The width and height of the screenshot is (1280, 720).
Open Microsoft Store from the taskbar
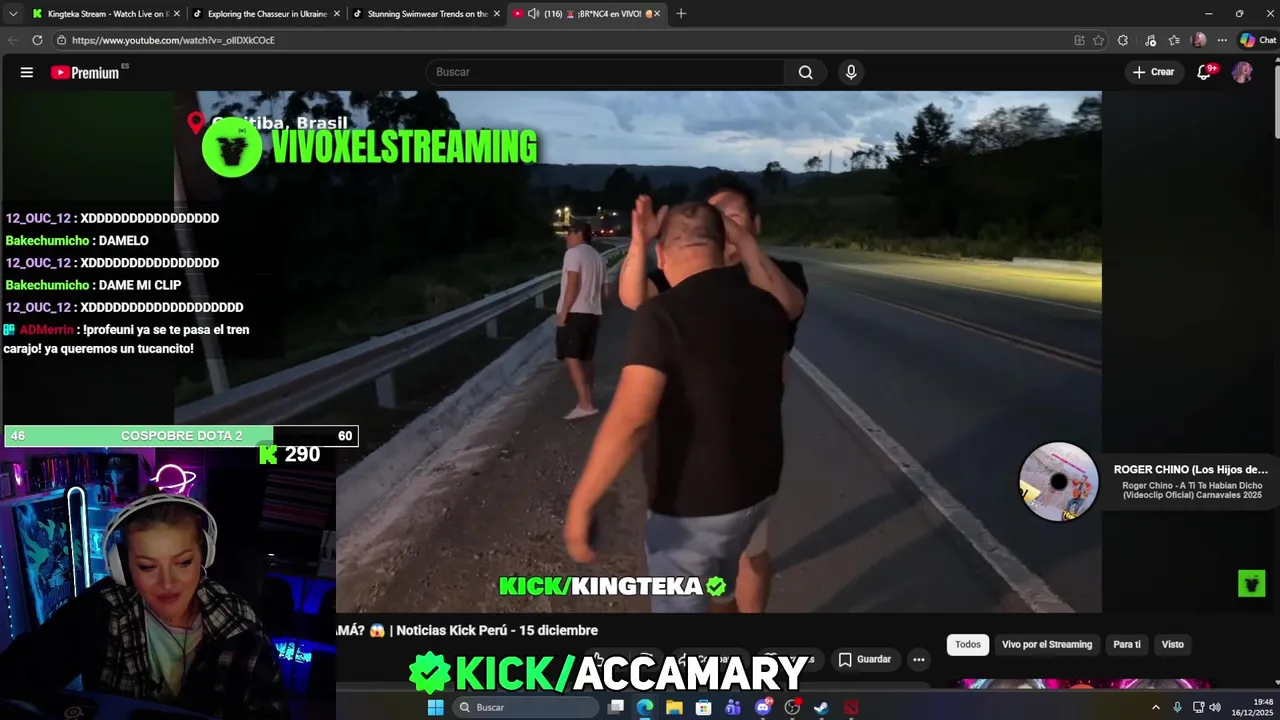704,707
